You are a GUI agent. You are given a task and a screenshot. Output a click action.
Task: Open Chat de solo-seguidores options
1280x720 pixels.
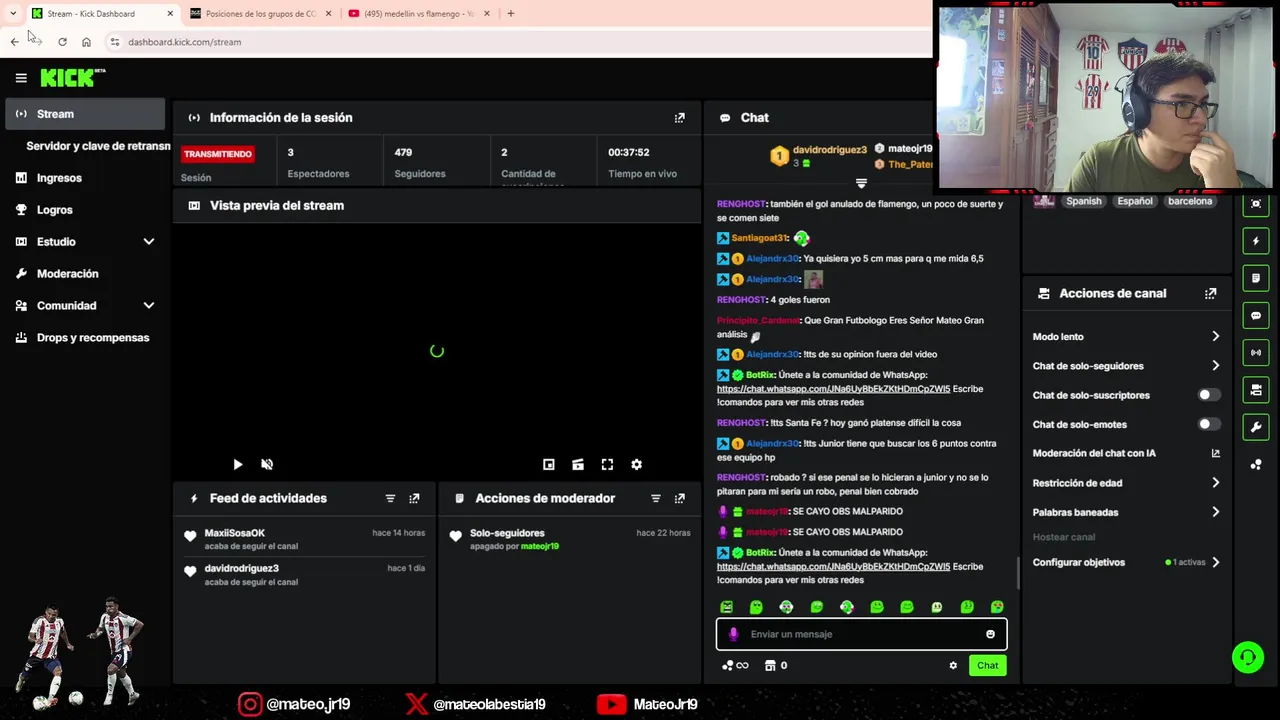[1126, 366]
